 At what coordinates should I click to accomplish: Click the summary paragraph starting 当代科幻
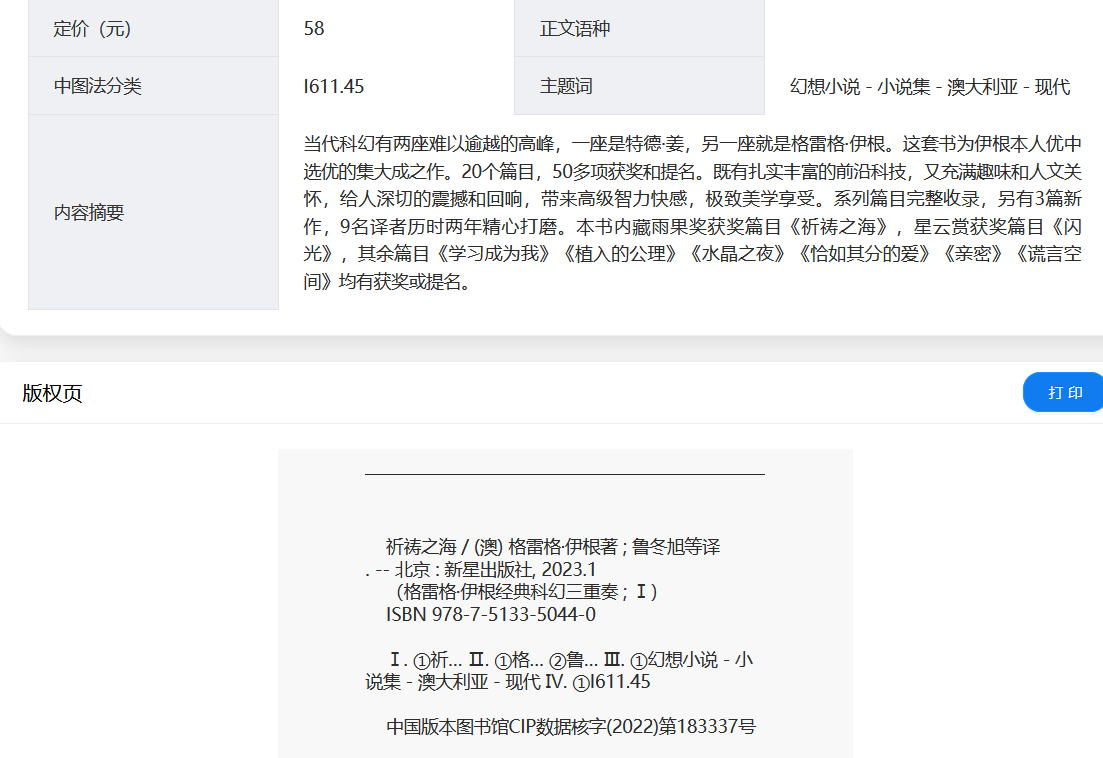[692, 212]
